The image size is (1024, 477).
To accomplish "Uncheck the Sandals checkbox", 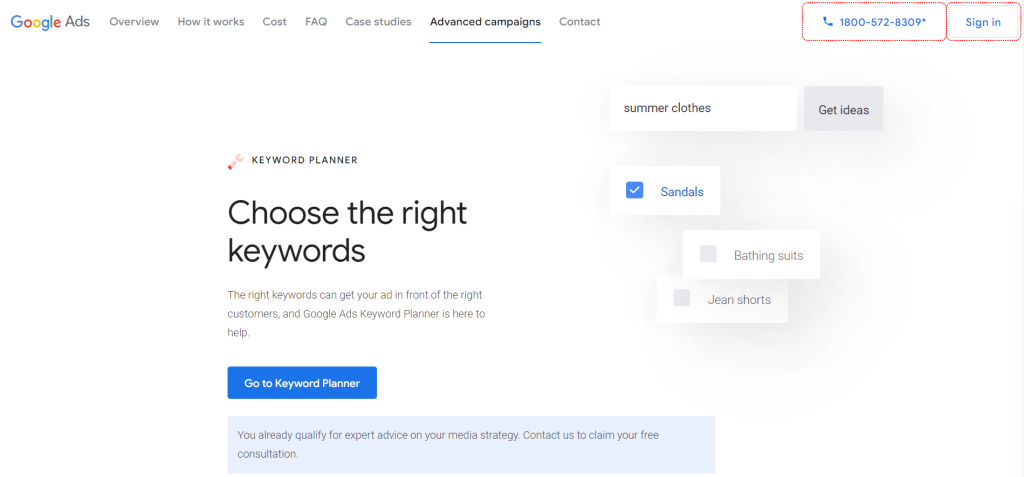I will [x=634, y=190].
